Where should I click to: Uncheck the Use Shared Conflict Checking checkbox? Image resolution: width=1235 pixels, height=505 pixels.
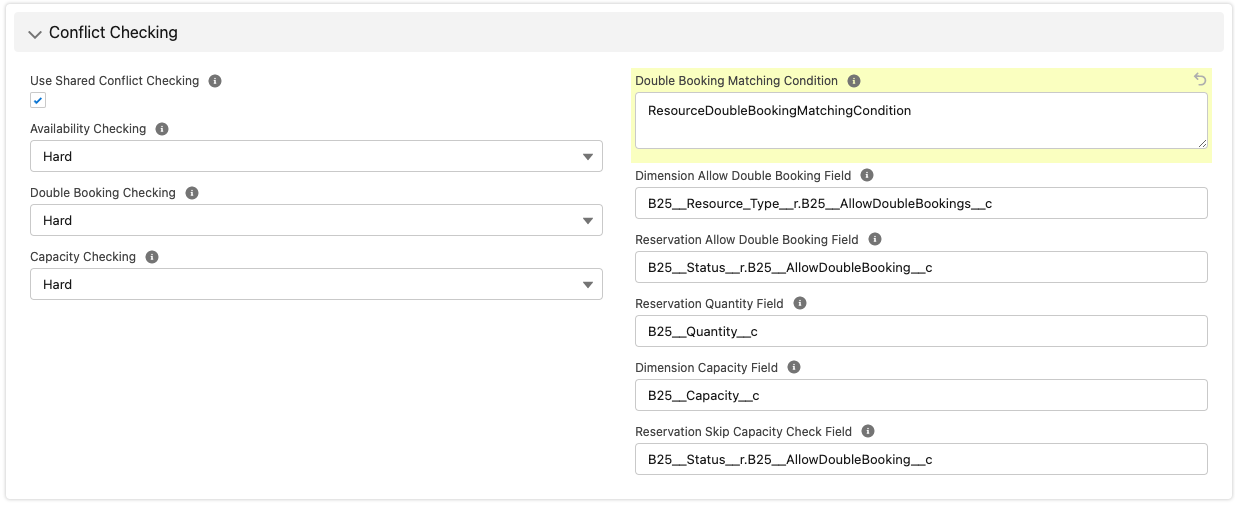(x=38, y=100)
